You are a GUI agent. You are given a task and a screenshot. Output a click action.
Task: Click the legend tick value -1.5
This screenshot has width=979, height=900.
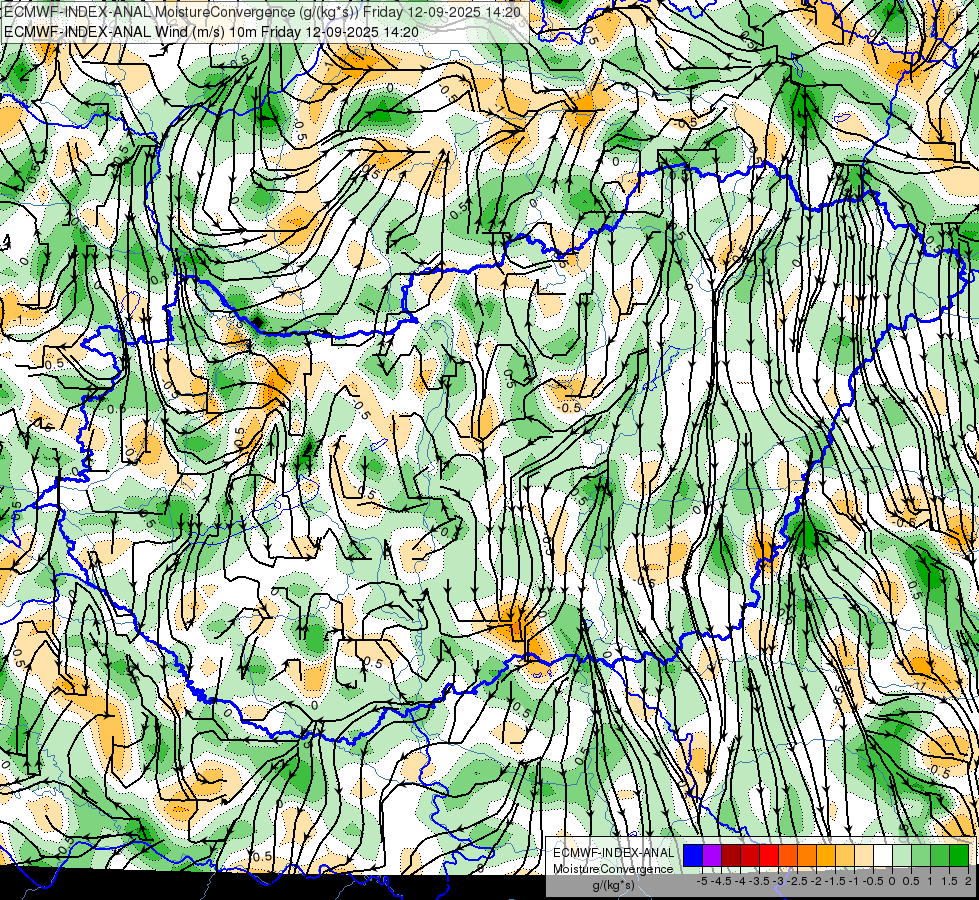pyautogui.click(x=835, y=881)
